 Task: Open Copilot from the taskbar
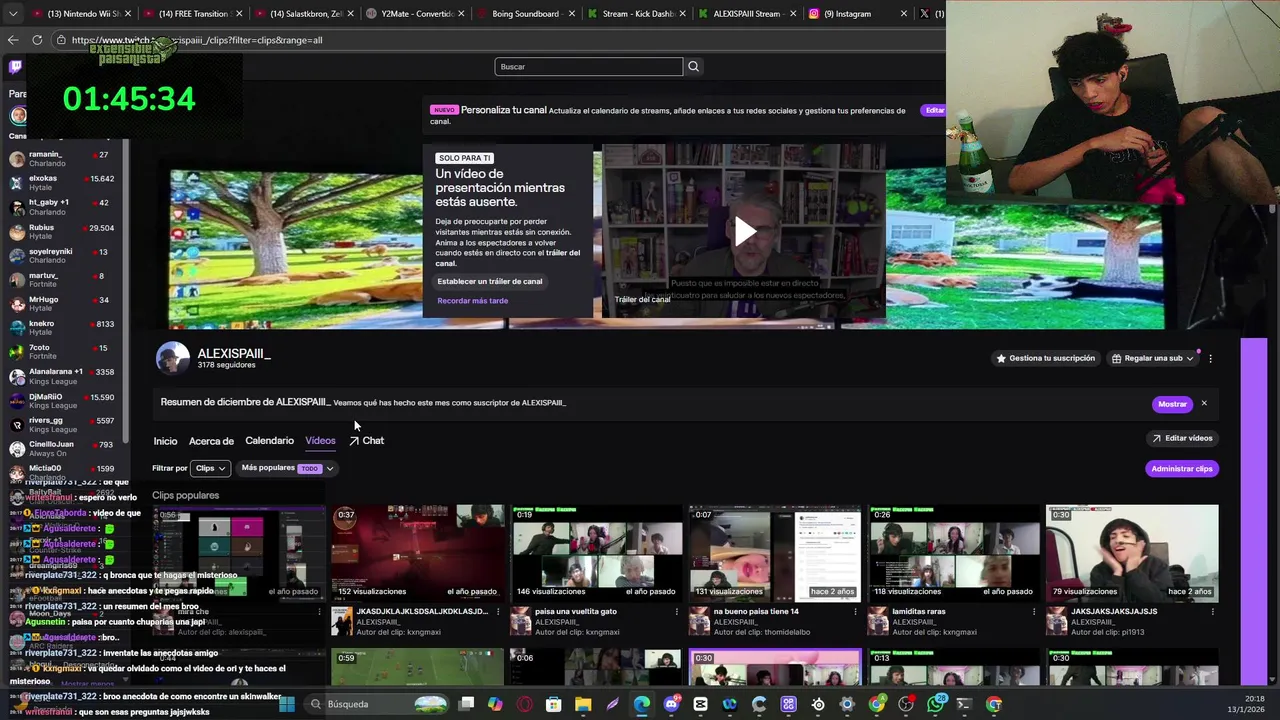[495, 704]
